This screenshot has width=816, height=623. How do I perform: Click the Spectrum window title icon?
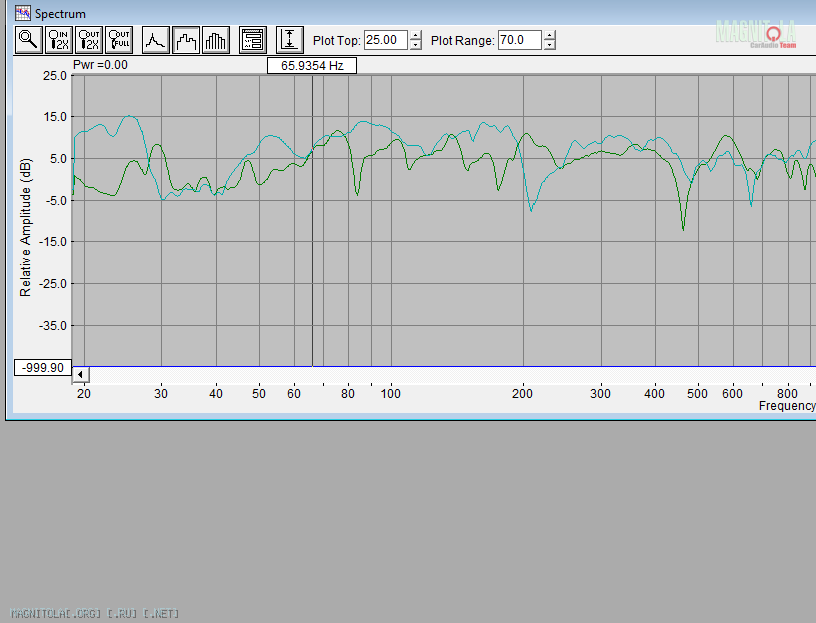click(x=22, y=13)
